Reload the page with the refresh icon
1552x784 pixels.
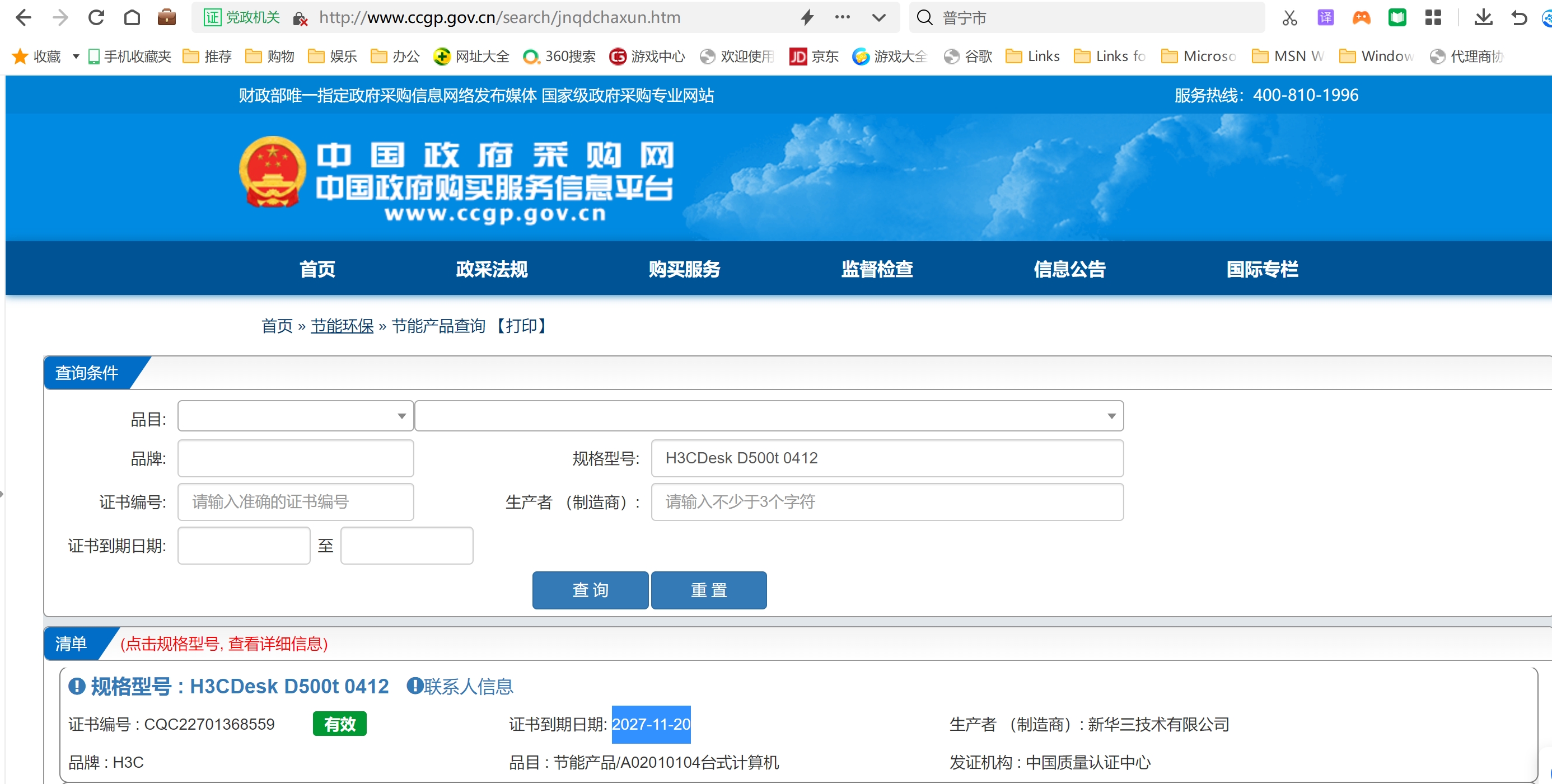(x=96, y=17)
